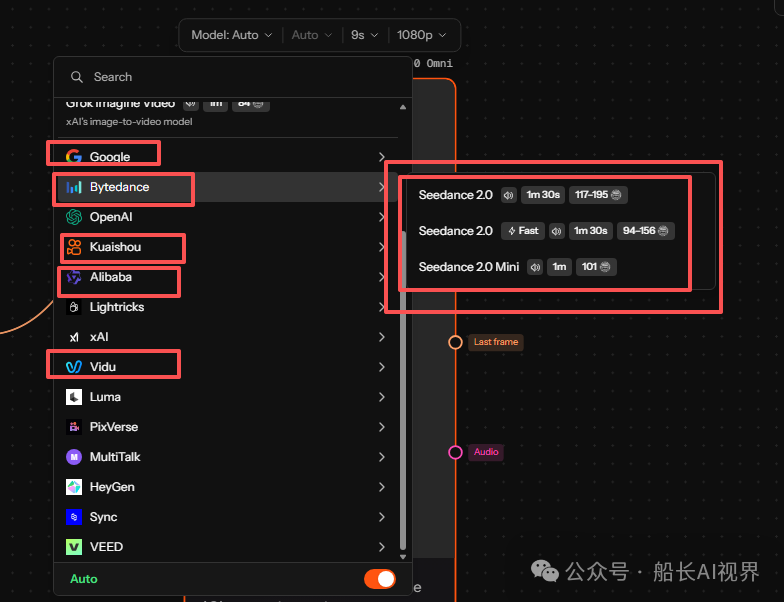Viewport: 784px width, 602px height.
Task: Expand HeyGen submenu chevron
Action: (382, 487)
